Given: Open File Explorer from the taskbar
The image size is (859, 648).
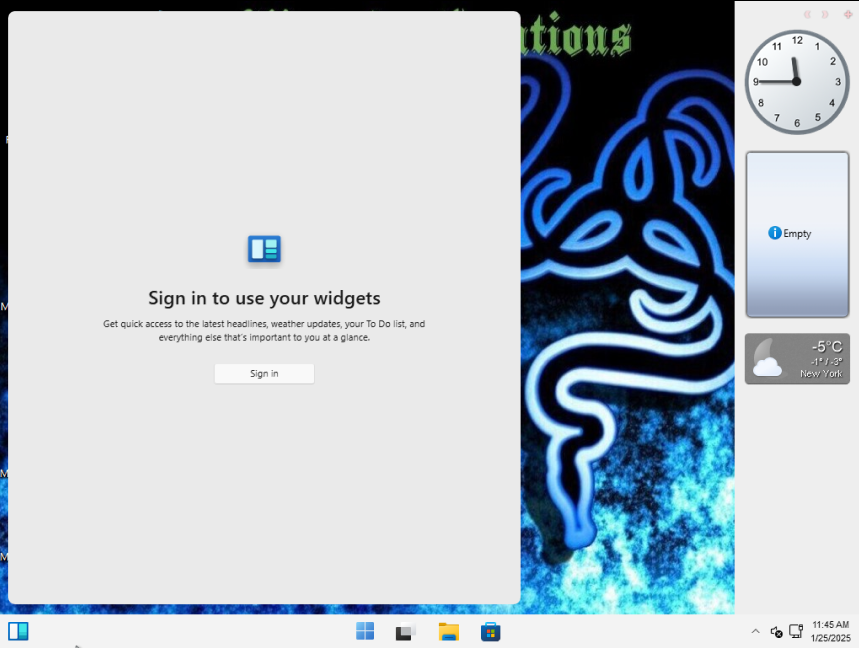Looking at the screenshot, I should pyautogui.click(x=449, y=632).
